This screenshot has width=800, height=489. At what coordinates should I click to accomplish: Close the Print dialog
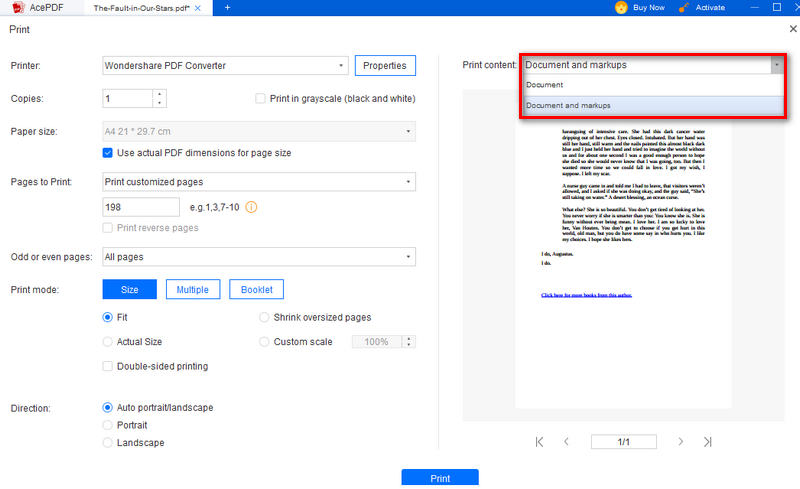[793, 29]
